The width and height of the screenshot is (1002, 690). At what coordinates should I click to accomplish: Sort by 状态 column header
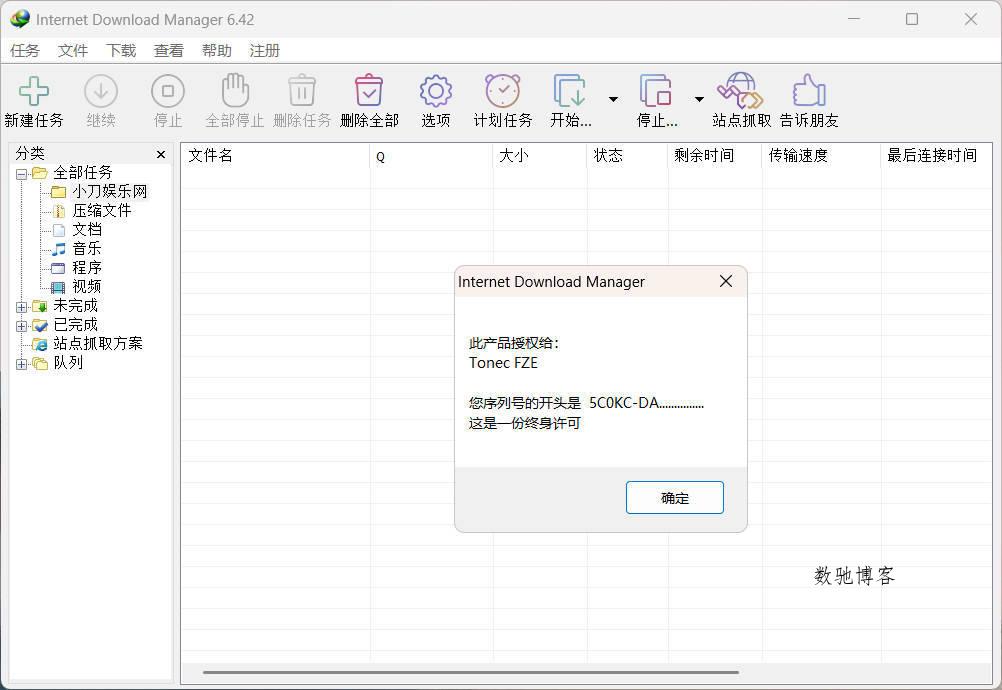click(x=628, y=156)
